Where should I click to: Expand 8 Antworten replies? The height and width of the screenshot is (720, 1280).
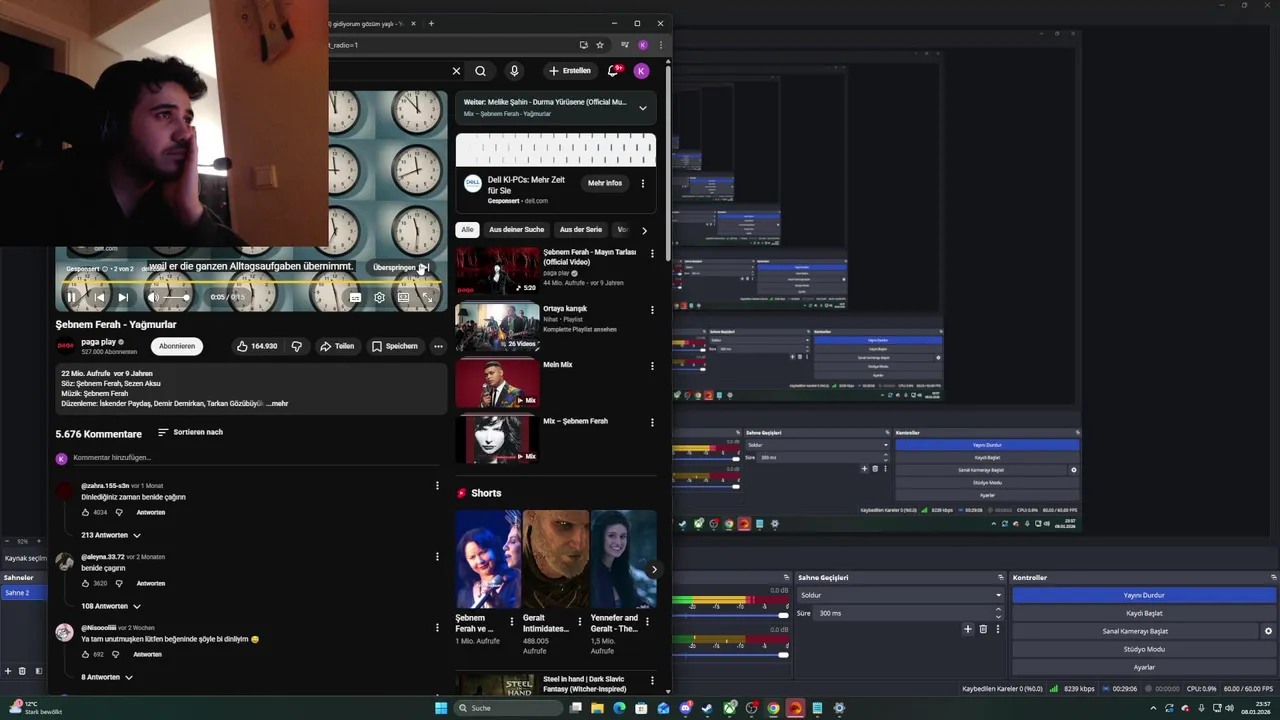click(x=107, y=677)
